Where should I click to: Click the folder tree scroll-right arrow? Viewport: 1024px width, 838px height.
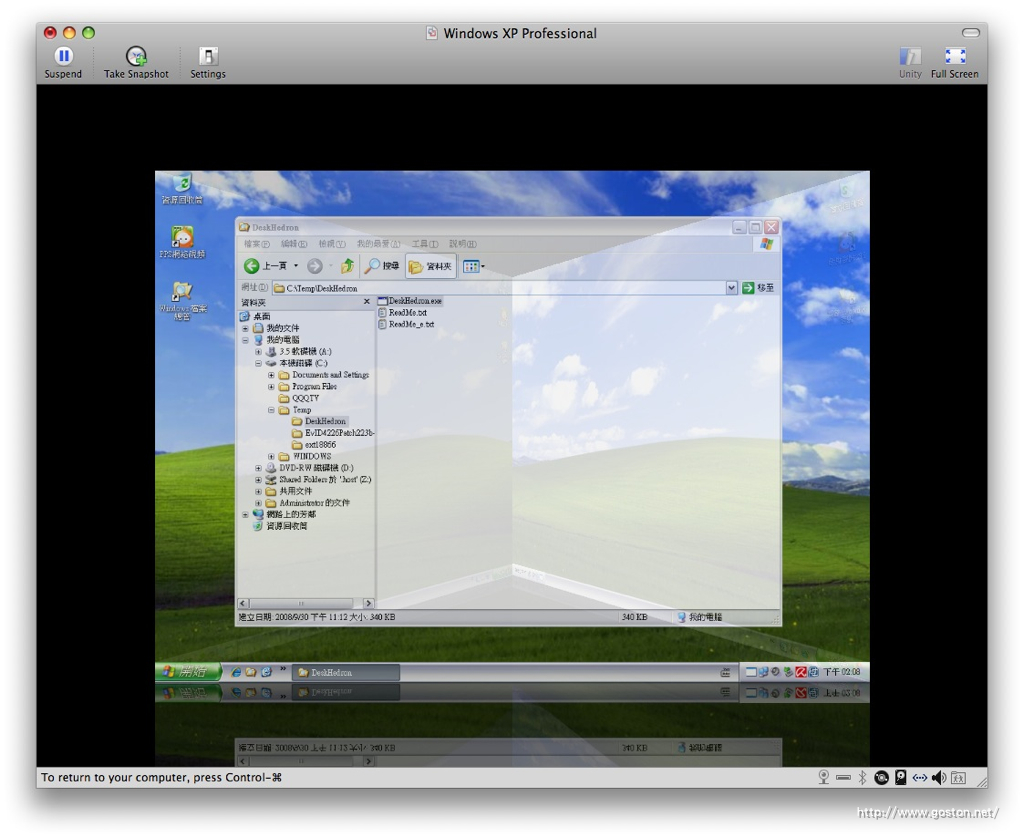click(368, 604)
